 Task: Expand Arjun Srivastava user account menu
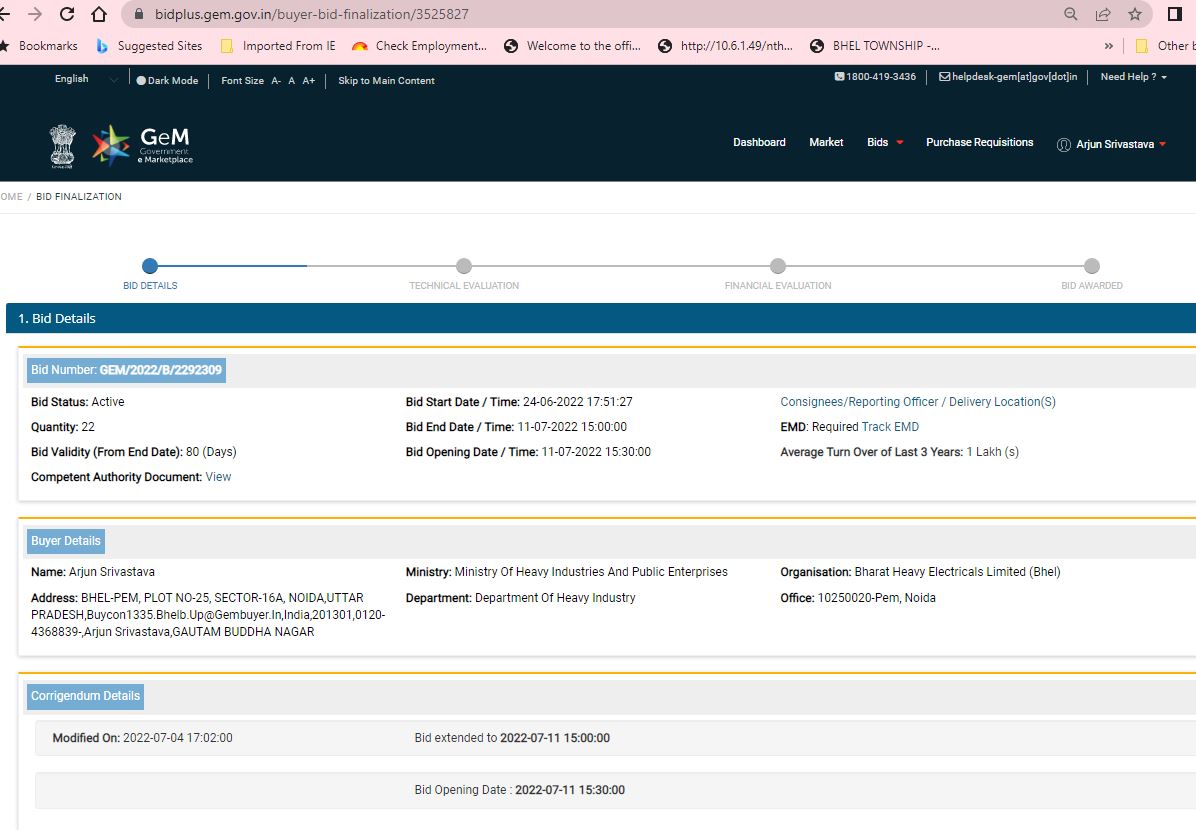[x=1114, y=145]
